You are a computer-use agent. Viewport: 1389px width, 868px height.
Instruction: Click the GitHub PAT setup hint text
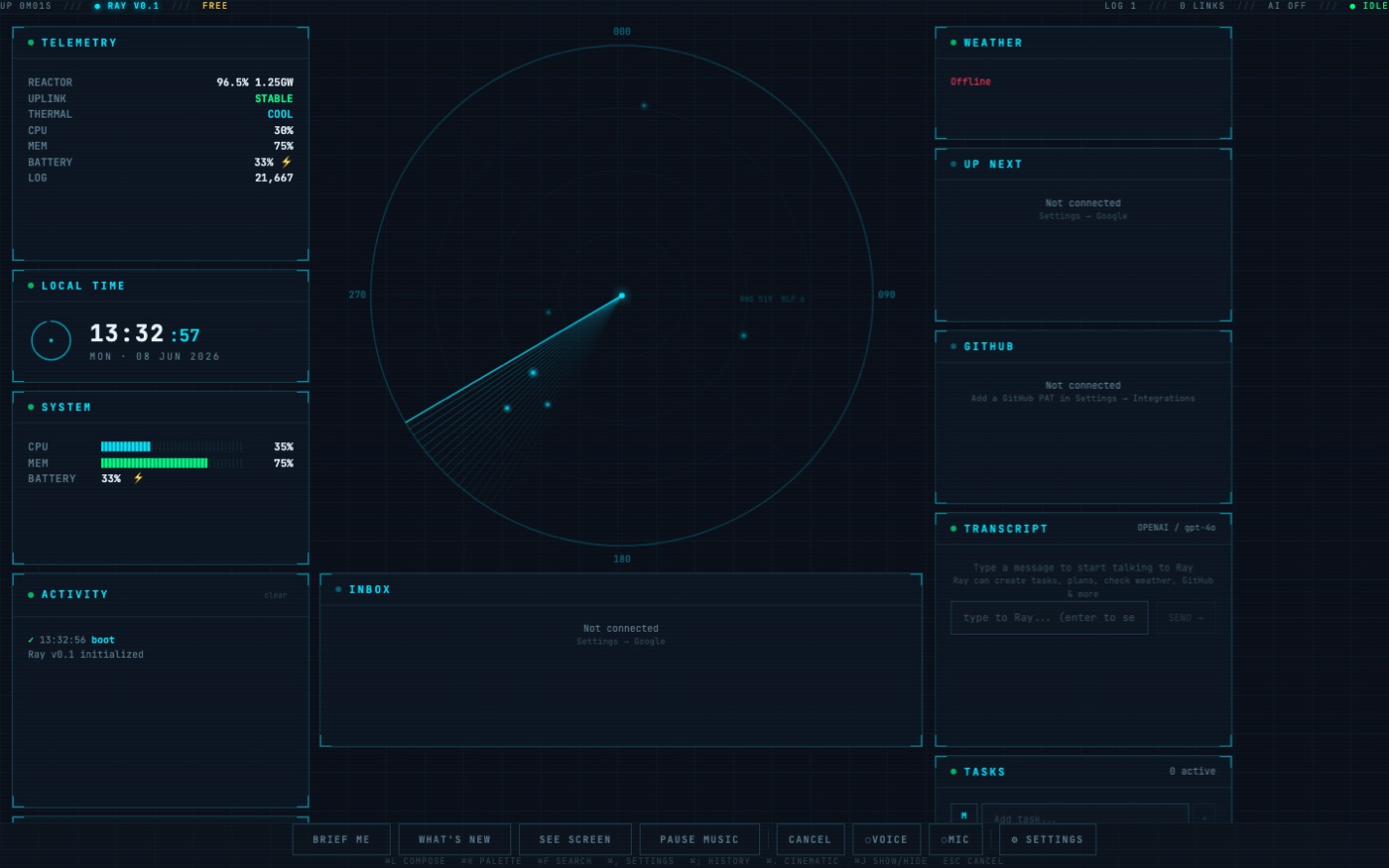(1083, 399)
